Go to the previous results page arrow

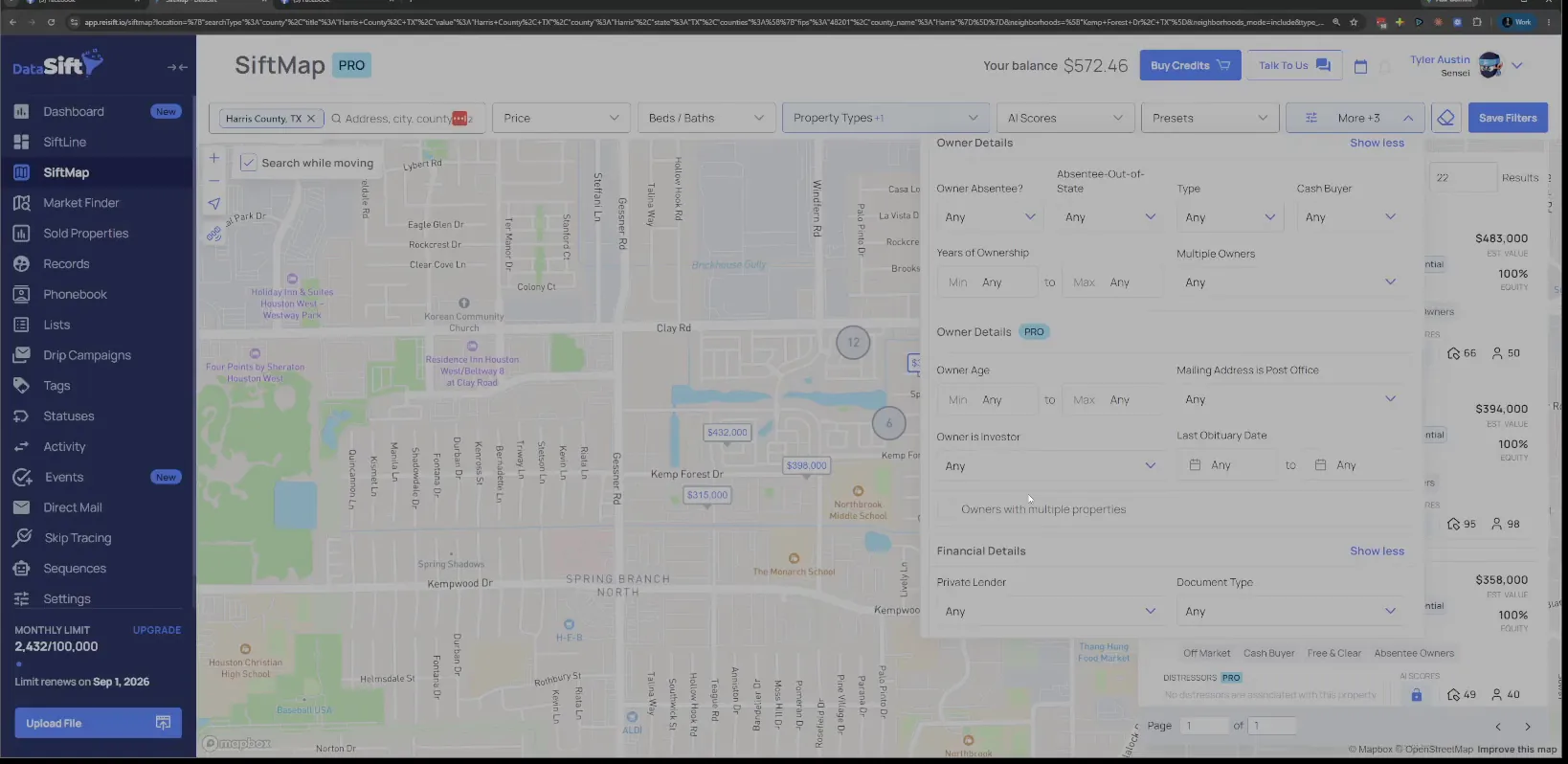[x=1498, y=727]
